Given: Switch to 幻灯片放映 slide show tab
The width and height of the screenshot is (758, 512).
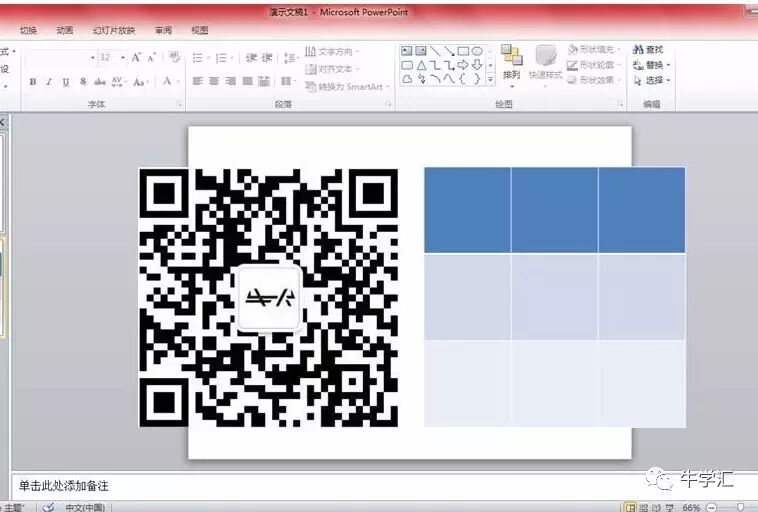Looking at the screenshot, I should [x=114, y=30].
